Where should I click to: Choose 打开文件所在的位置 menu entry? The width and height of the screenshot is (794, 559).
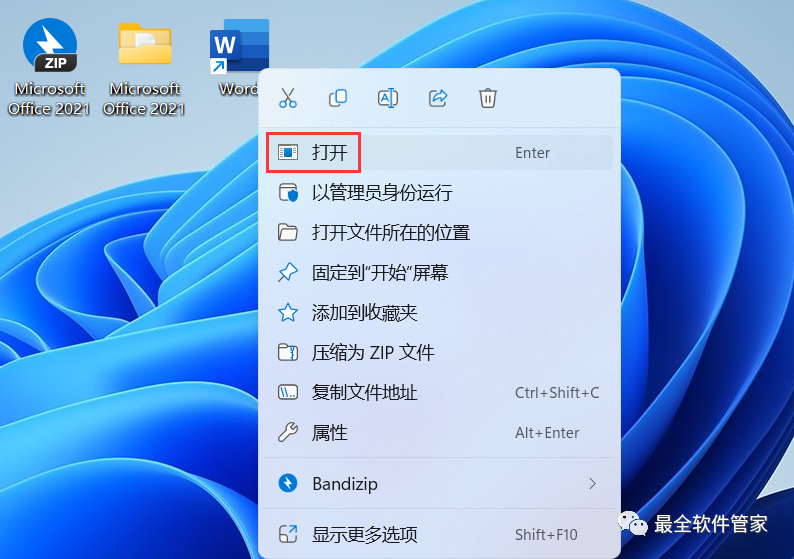pos(439,232)
